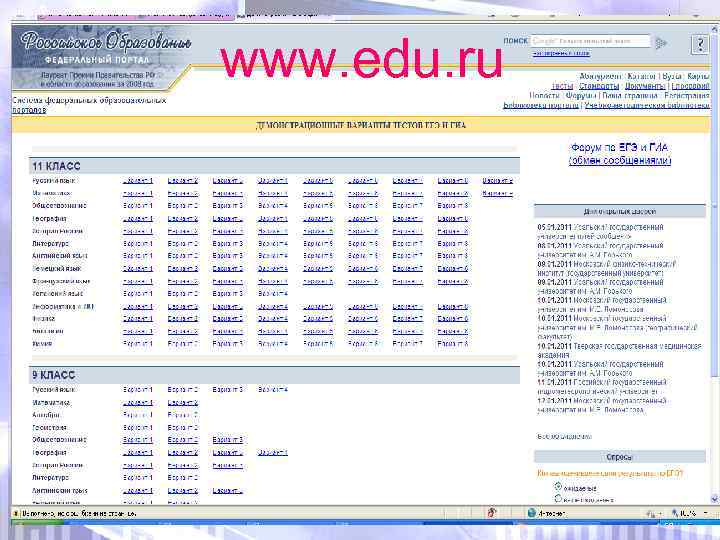
Task: Open Вариант 9 for 11 класс Математика
Action: coord(497,193)
